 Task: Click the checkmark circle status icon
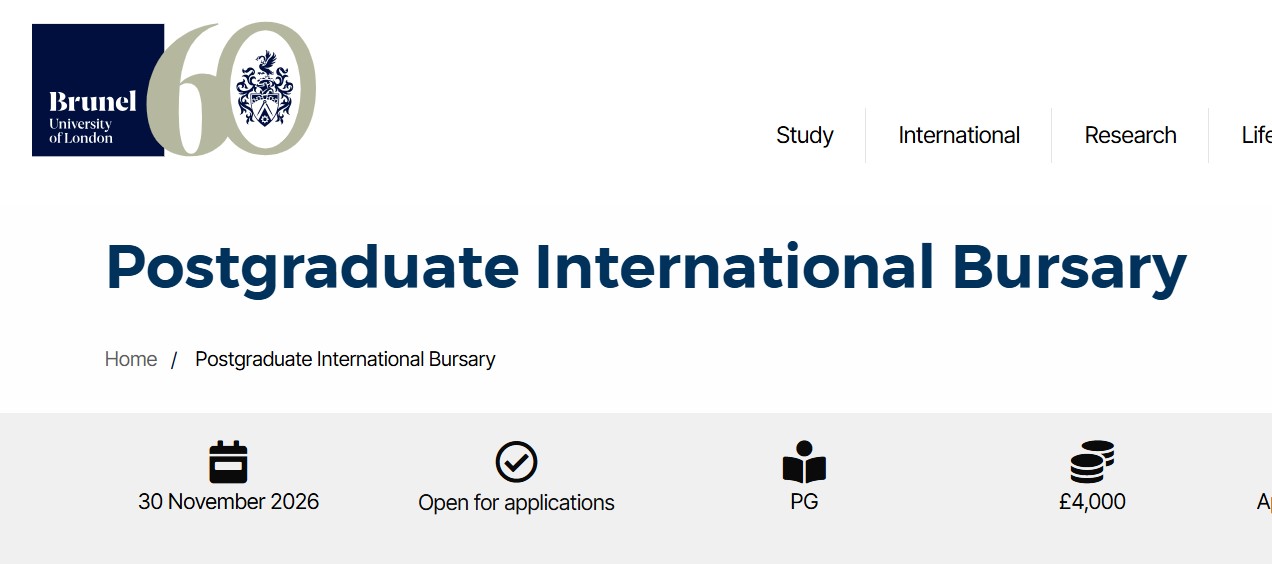(517, 462)
